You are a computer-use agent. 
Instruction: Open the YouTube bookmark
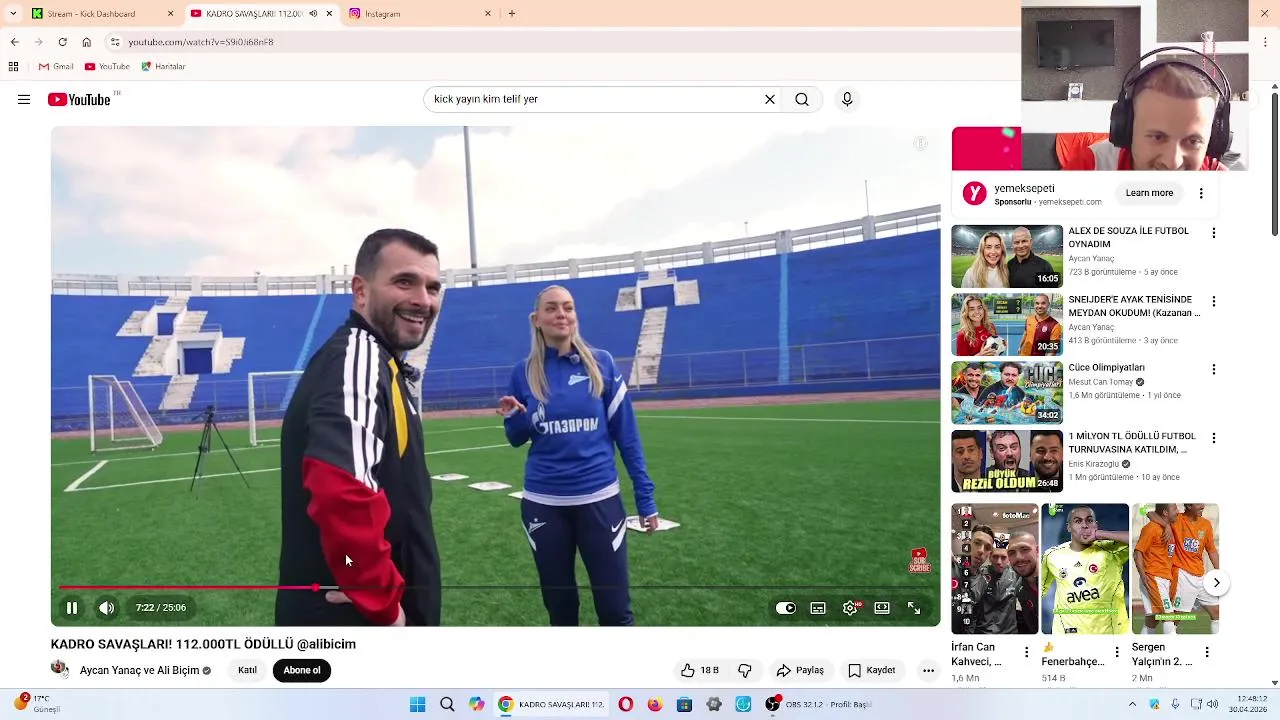(x=107, y=66)
